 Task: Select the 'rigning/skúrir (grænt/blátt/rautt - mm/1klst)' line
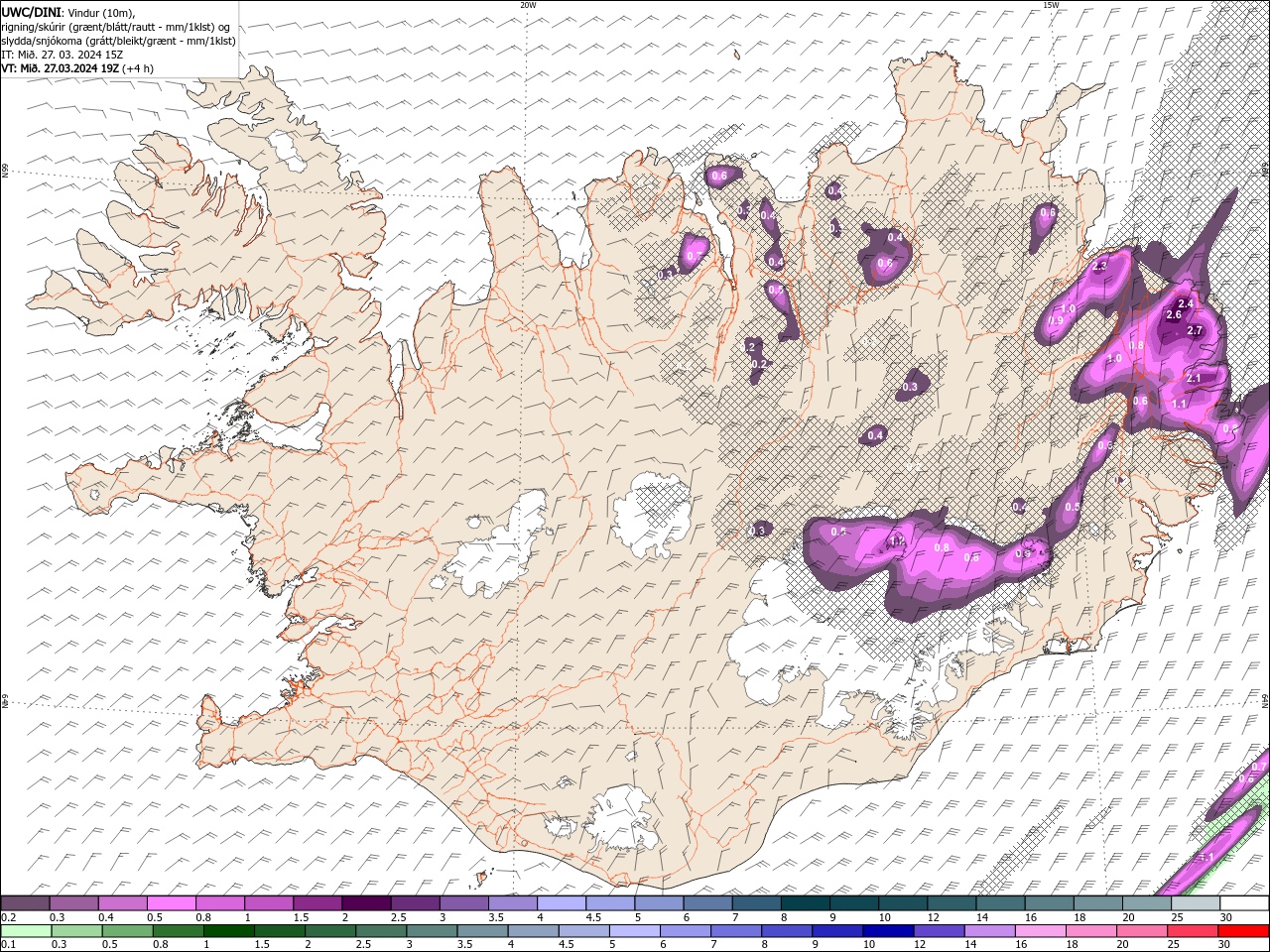coord(116,26)
